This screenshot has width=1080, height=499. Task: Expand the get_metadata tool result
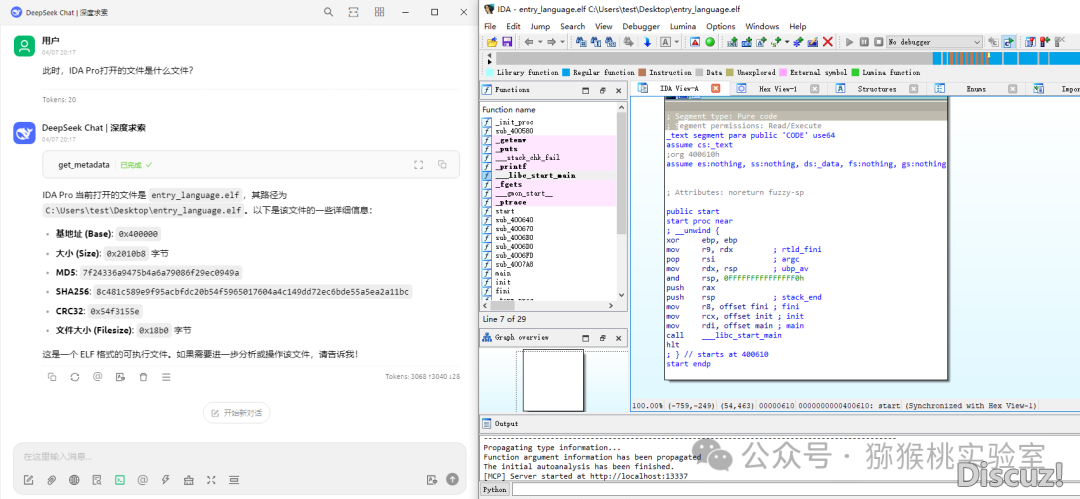418,165
